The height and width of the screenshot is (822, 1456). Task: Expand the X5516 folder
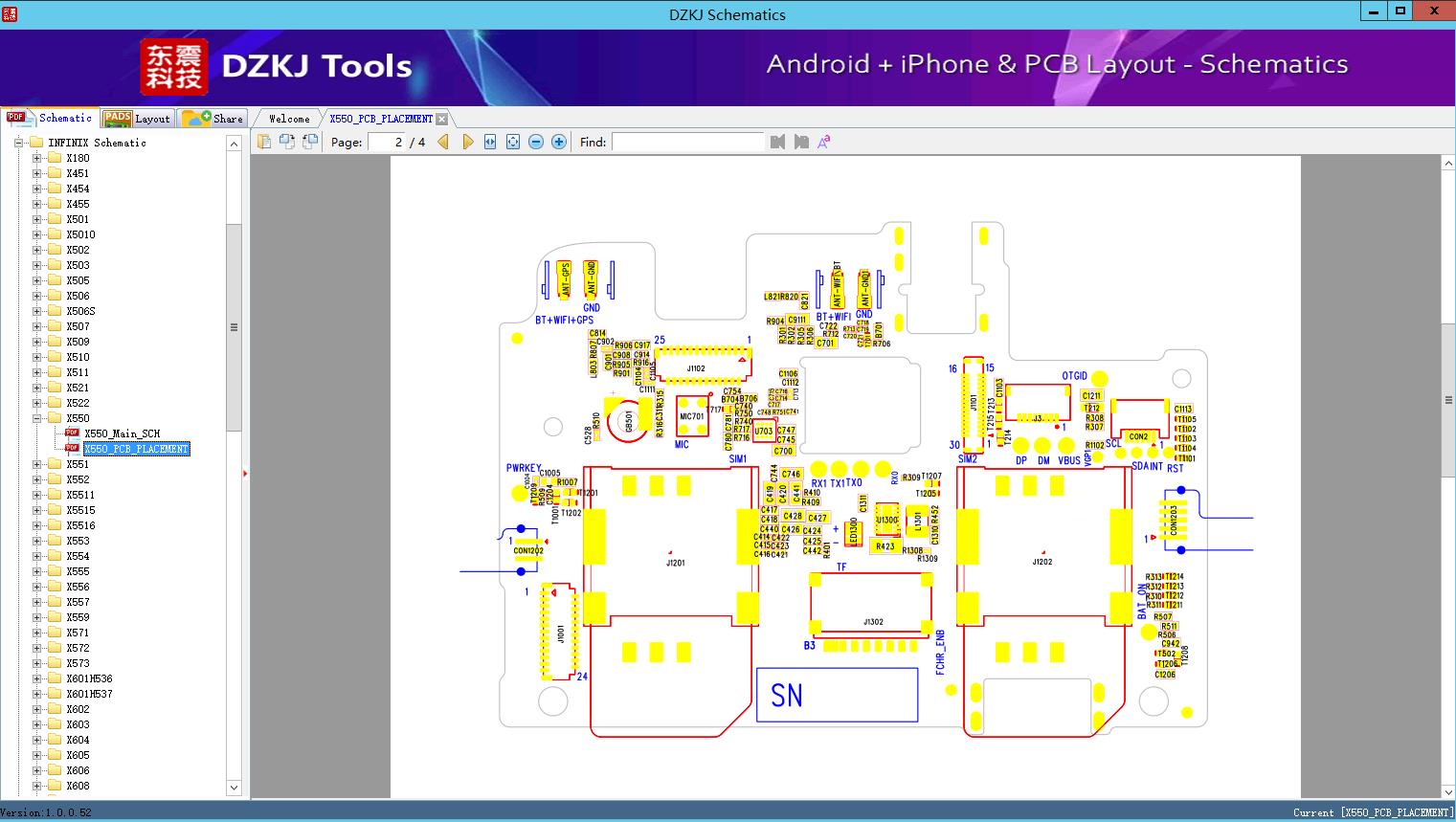37,525
